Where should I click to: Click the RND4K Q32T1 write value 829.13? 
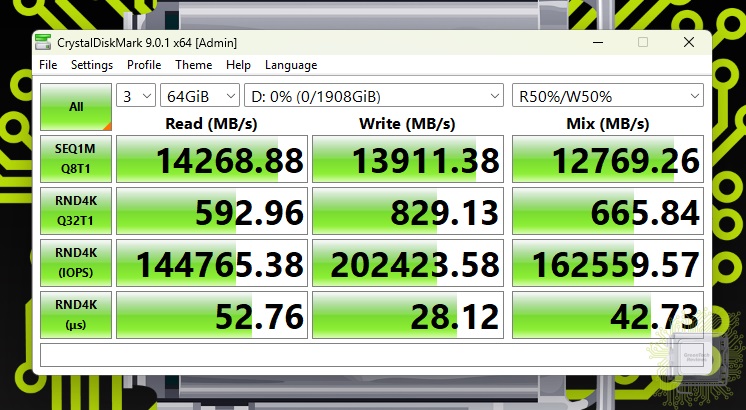(x=408, y=211)
